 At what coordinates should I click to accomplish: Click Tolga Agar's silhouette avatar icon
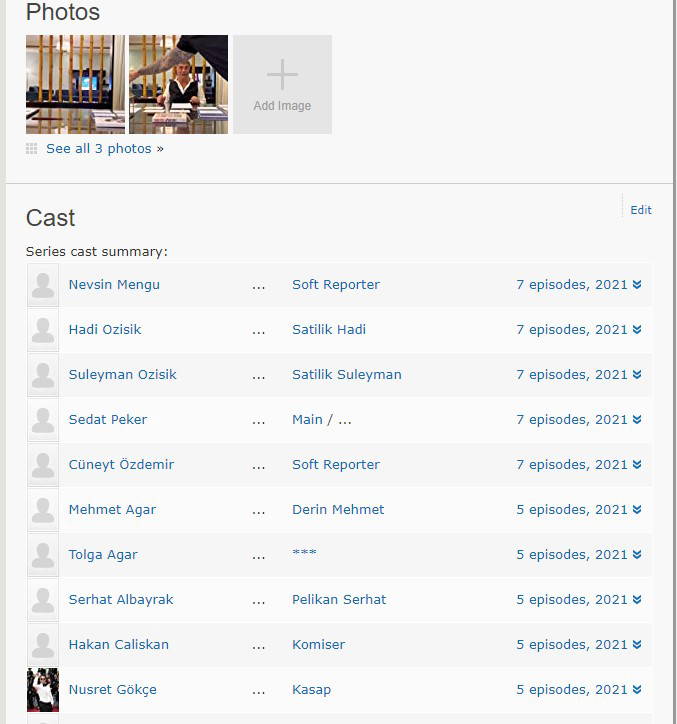43,555
